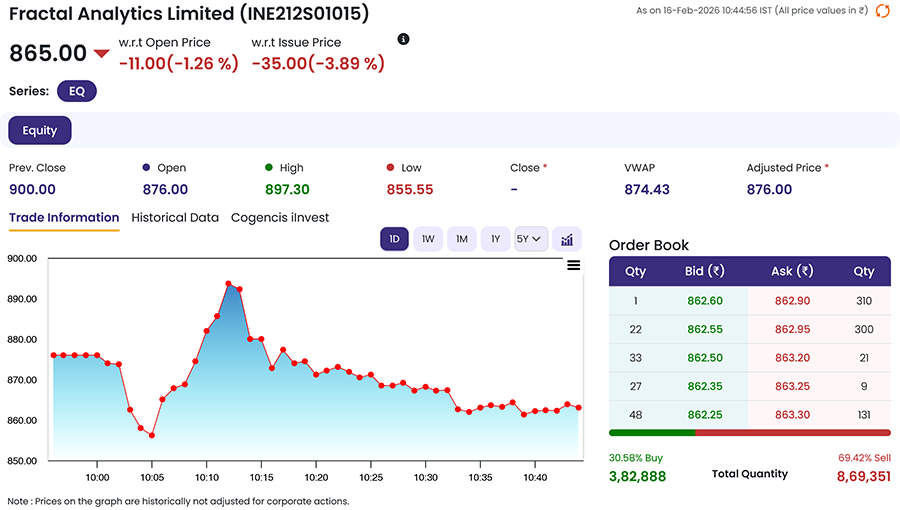Switch to the Trade Information tab
This screenshot has height=510, width=900.
pyautogui.click(x=64, y=218)
